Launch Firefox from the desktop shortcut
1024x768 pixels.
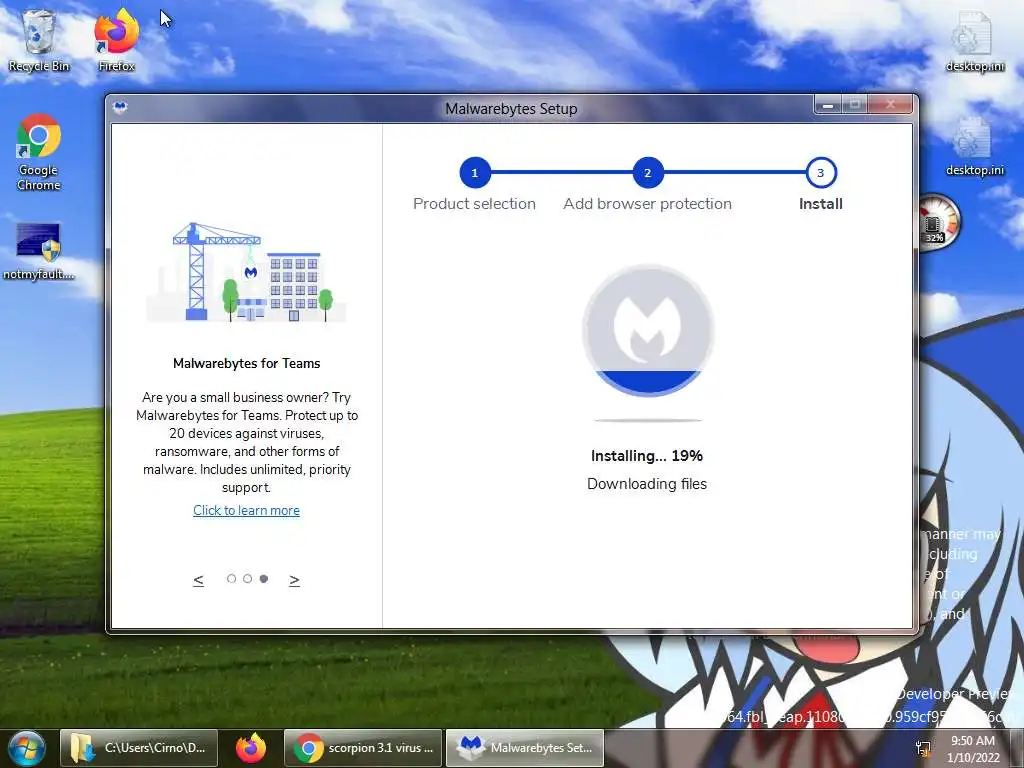[x=116, y=40]
